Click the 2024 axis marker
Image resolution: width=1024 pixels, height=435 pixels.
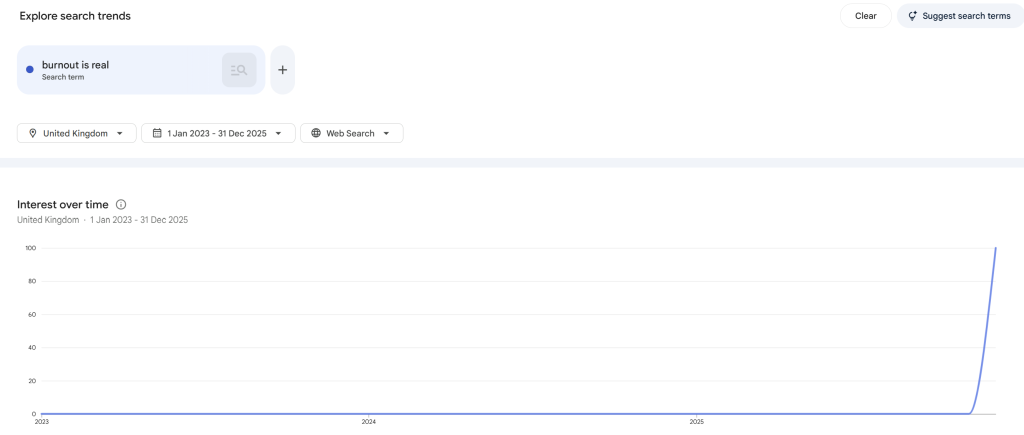[369, 422]
